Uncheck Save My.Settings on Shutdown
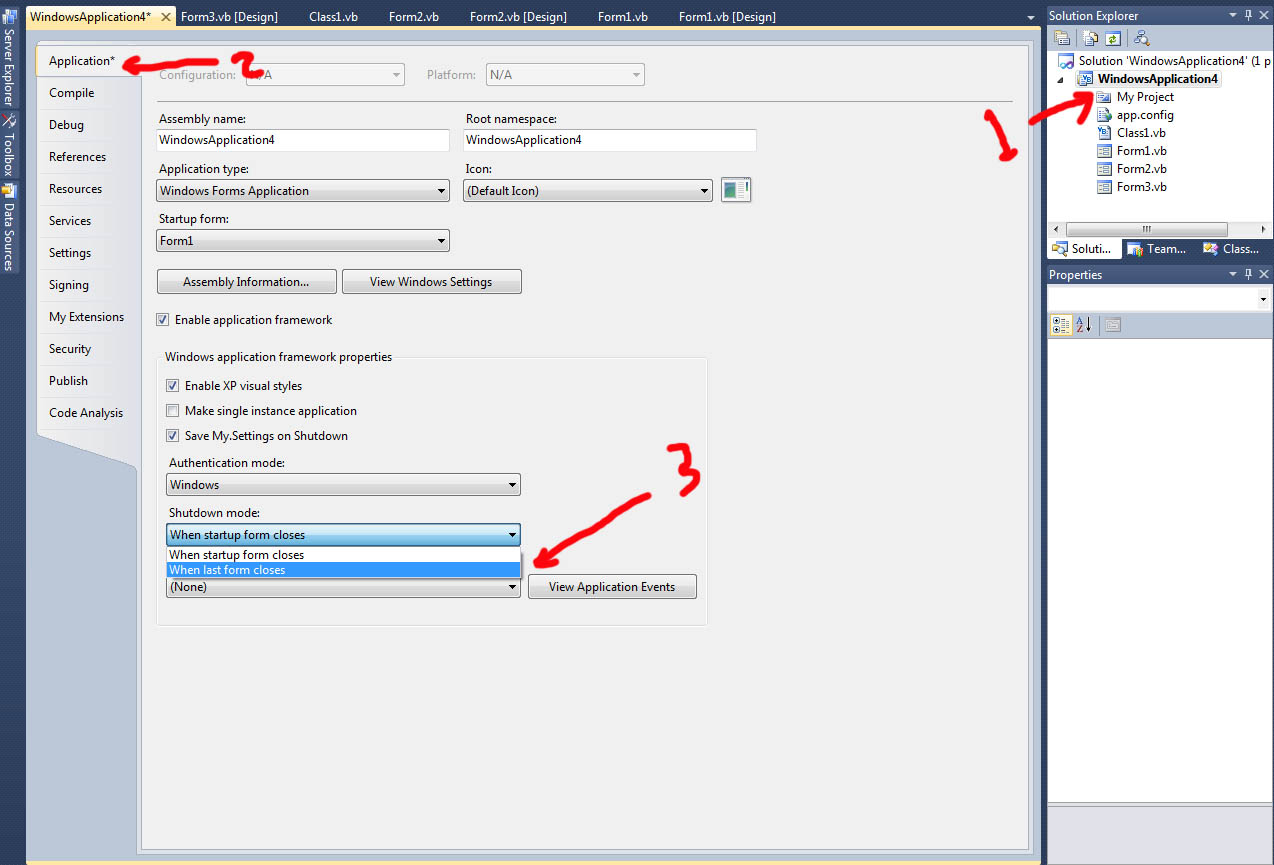The image size is (1274, 865). coord(173,436)
